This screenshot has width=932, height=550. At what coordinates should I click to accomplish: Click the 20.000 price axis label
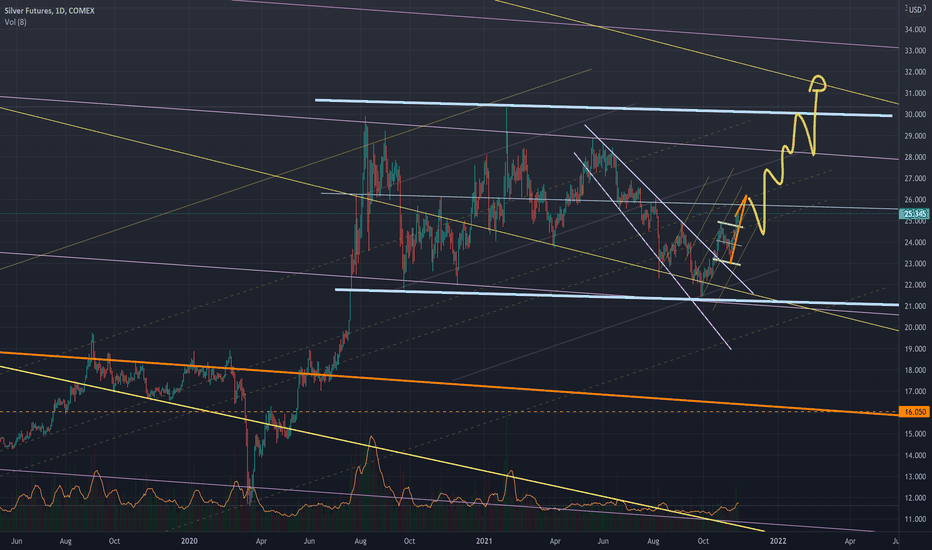point(915,328)
